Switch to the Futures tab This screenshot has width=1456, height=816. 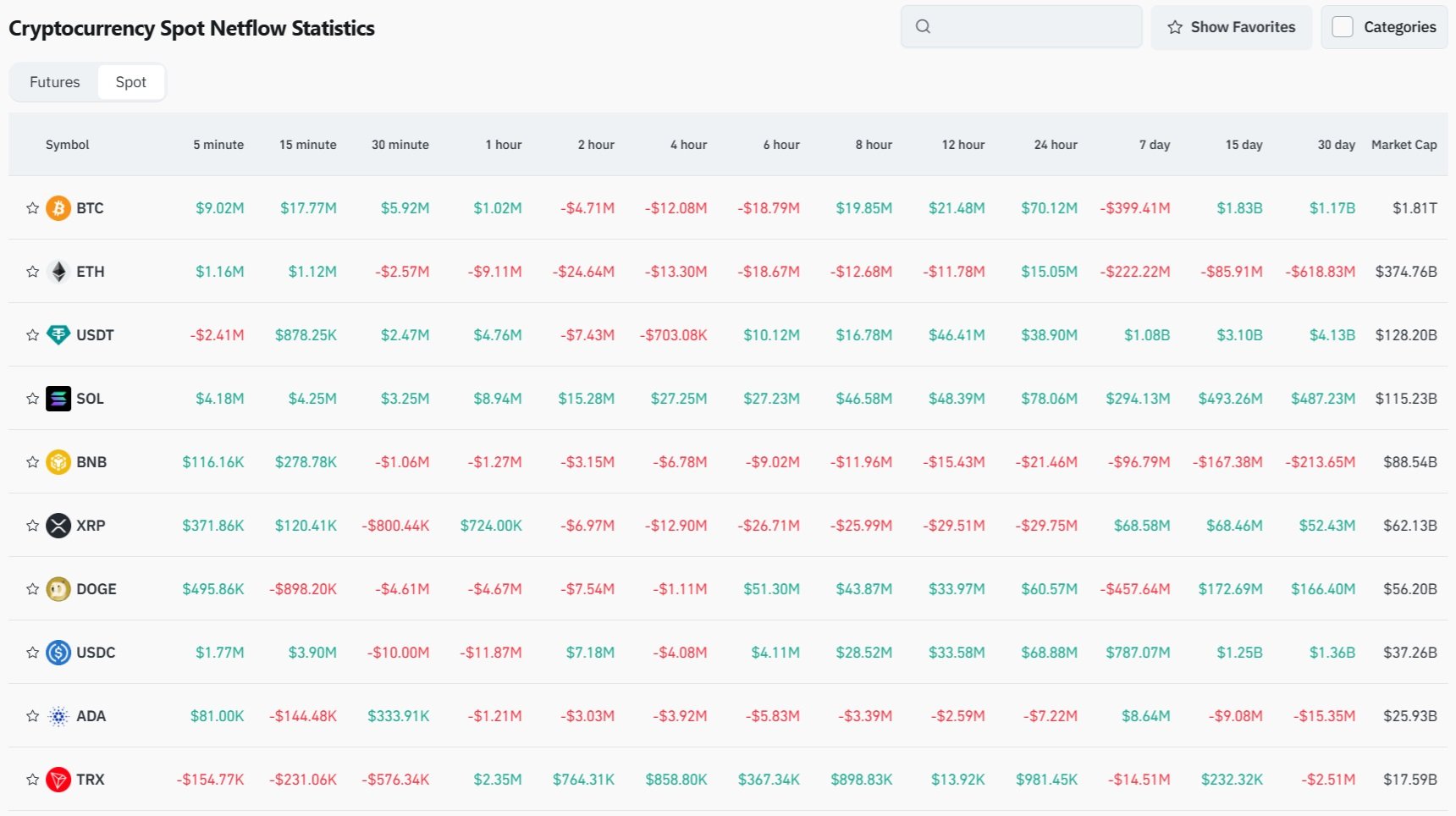(x=55, y=82)
